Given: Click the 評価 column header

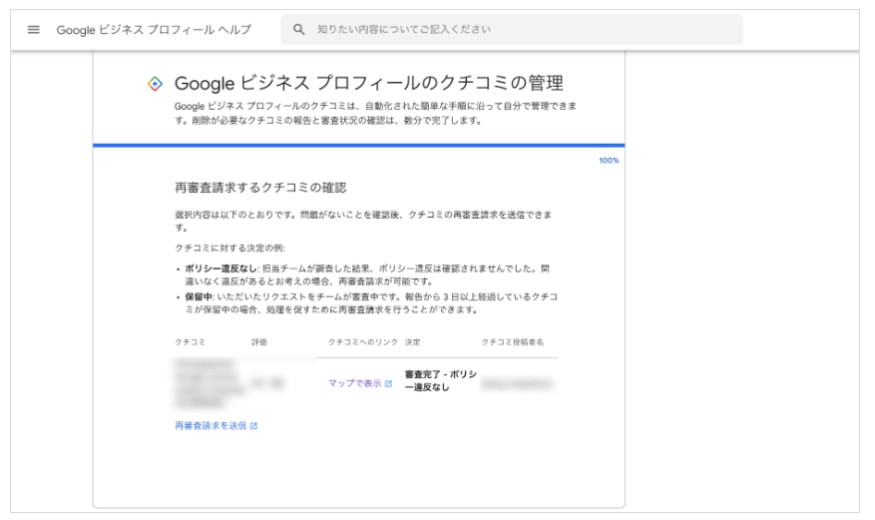Looking at the screenshot, I should coord(259,342).
